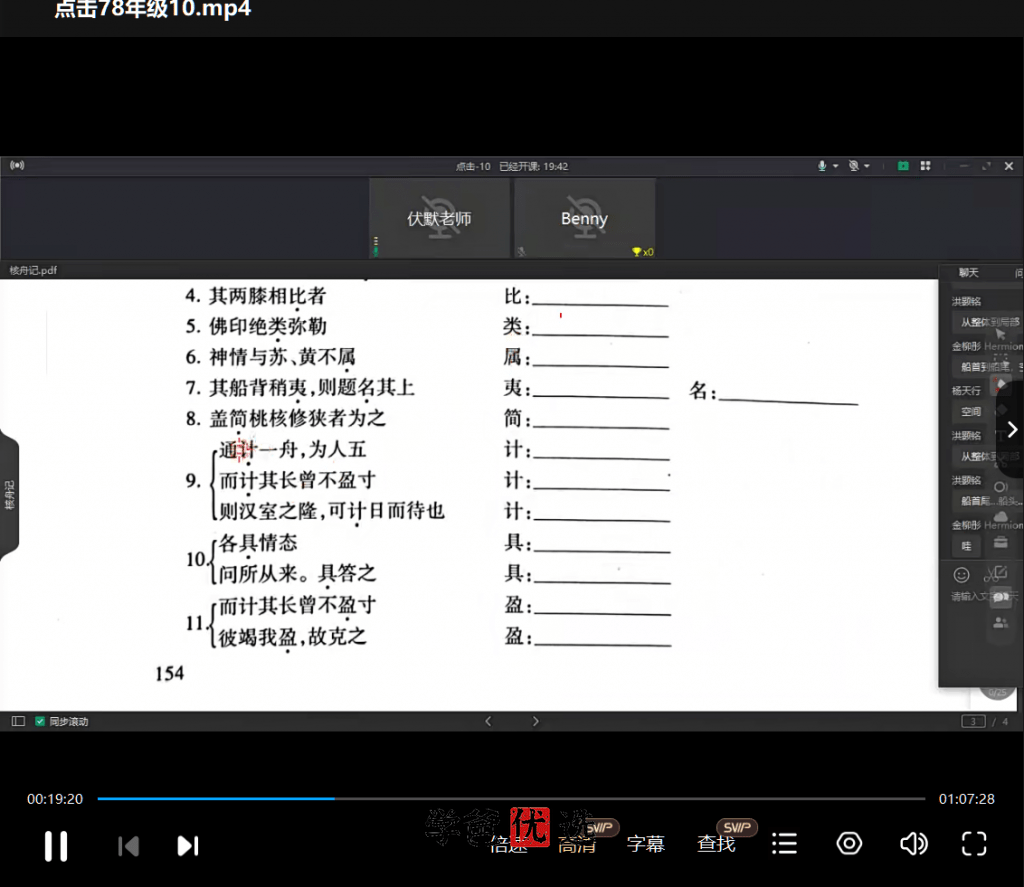Click the chat message 哇
This screenshot has width=1024, height=887.
coord(967,546)
